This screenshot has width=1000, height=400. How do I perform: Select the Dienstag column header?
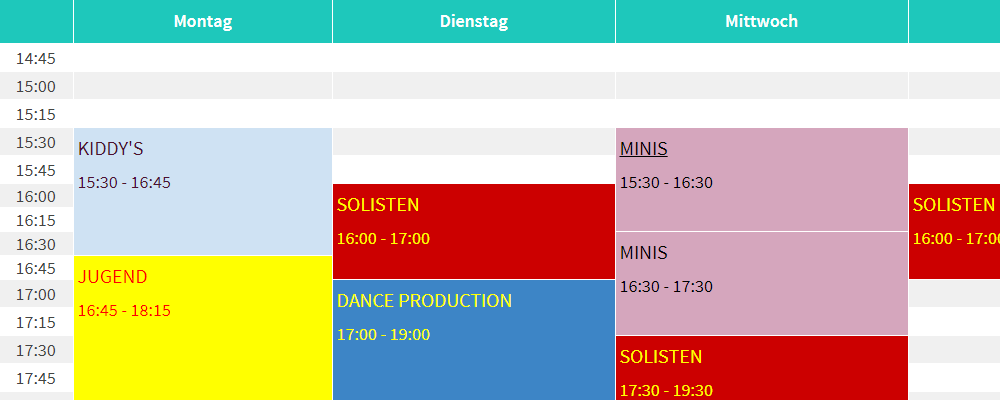click(x=474, y=21)
